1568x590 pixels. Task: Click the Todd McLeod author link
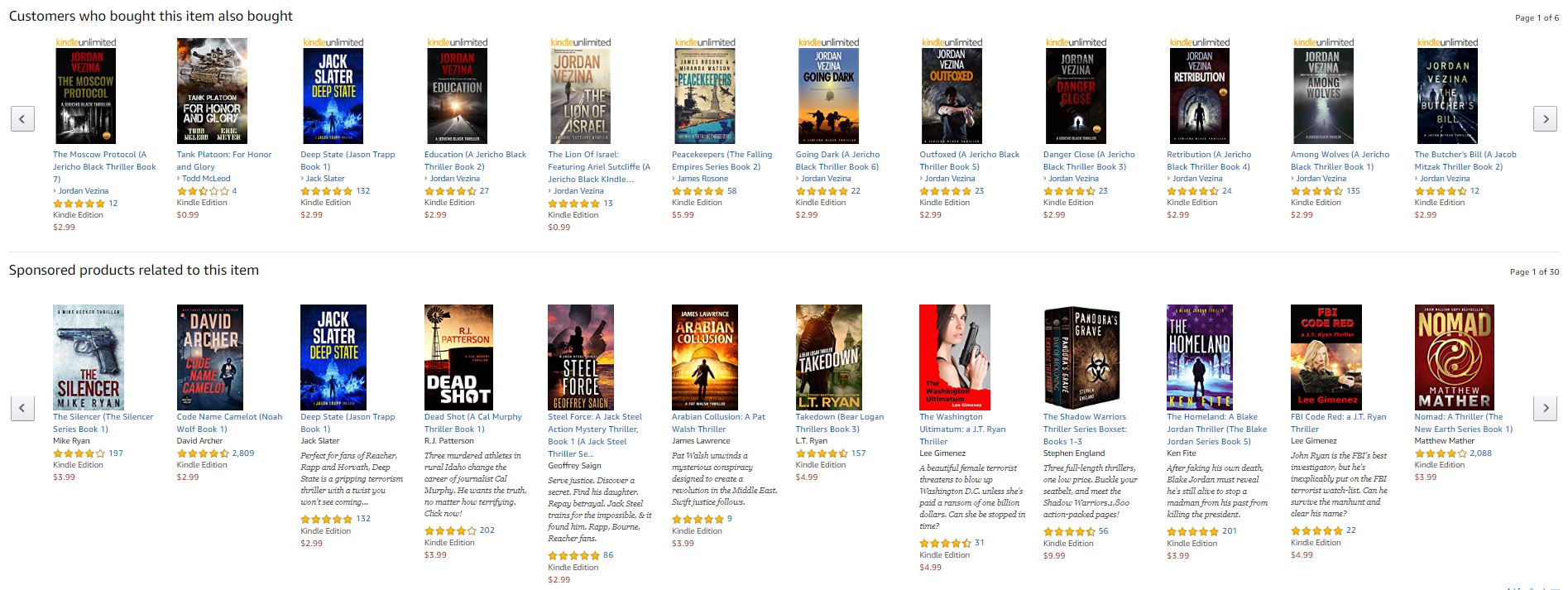(206, 179)
